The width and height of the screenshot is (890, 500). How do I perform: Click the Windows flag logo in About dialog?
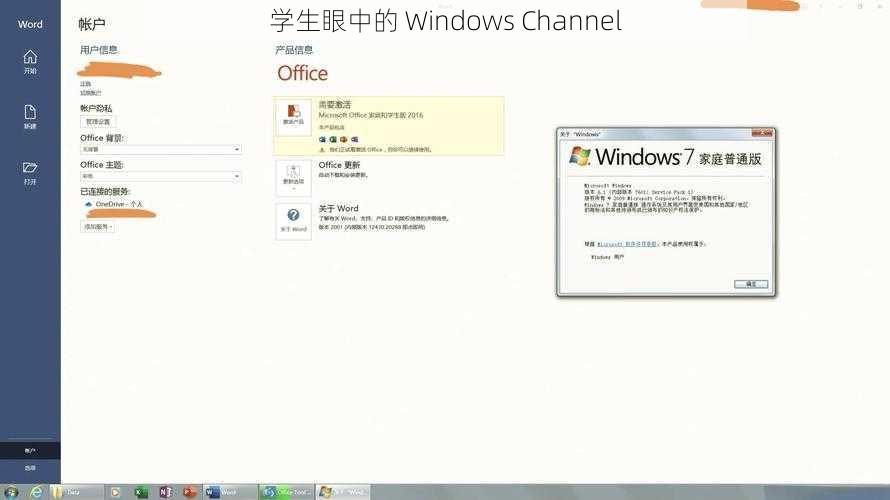[580, 156]
